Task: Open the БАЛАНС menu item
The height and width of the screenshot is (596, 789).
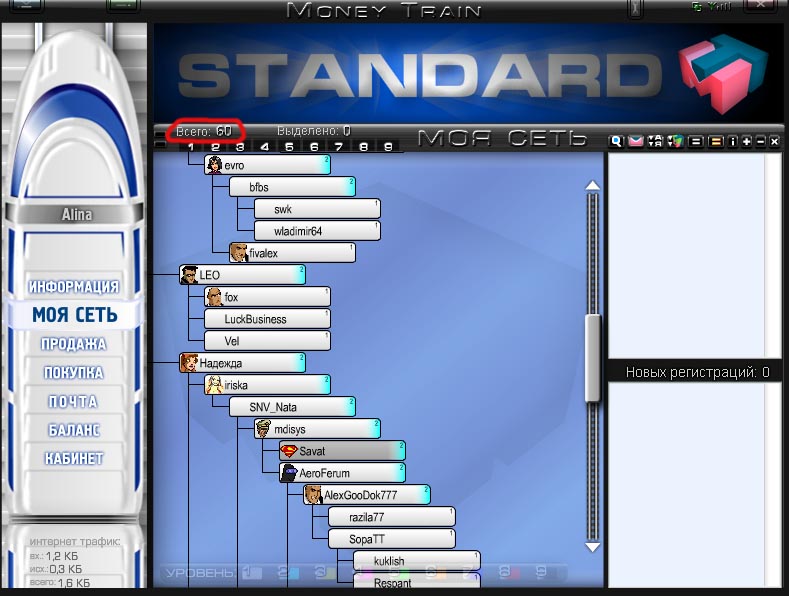Action: click(x=74, y=430)
